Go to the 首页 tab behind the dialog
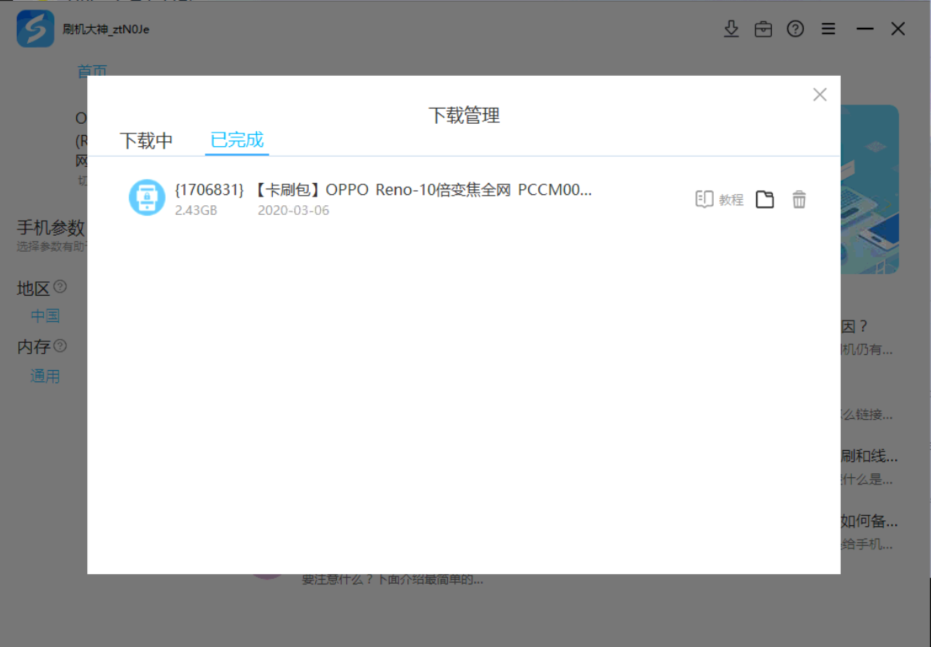This screenshot has width=931, height=647. (x=92, y=71)
